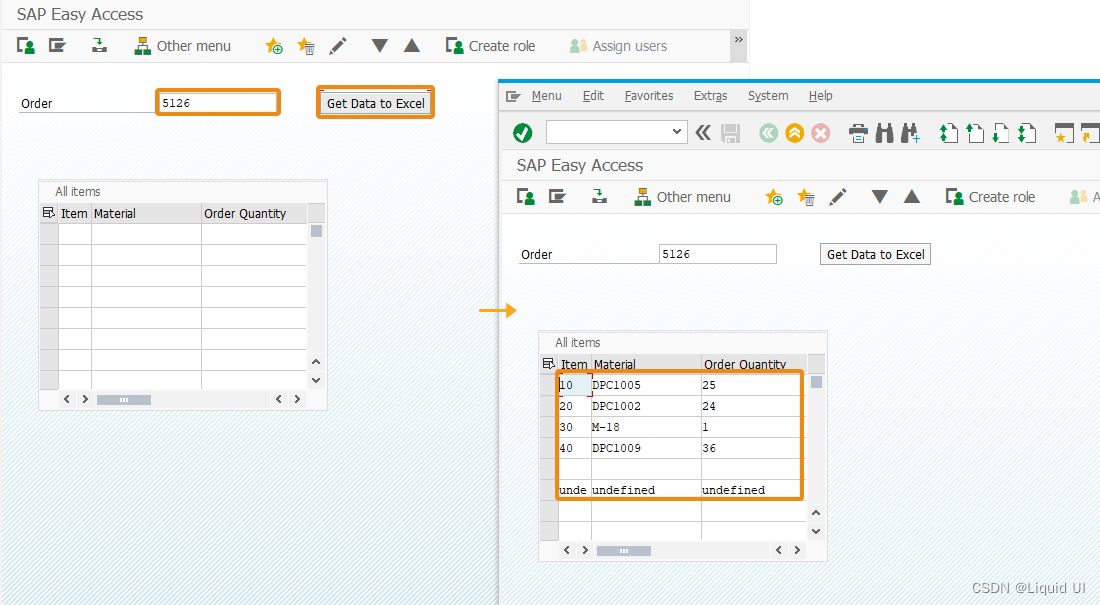Image resolution: width=1100 pixels, height=605 pixels.
Task: Click table settings icon in front window grid
Action: [549, 364]
